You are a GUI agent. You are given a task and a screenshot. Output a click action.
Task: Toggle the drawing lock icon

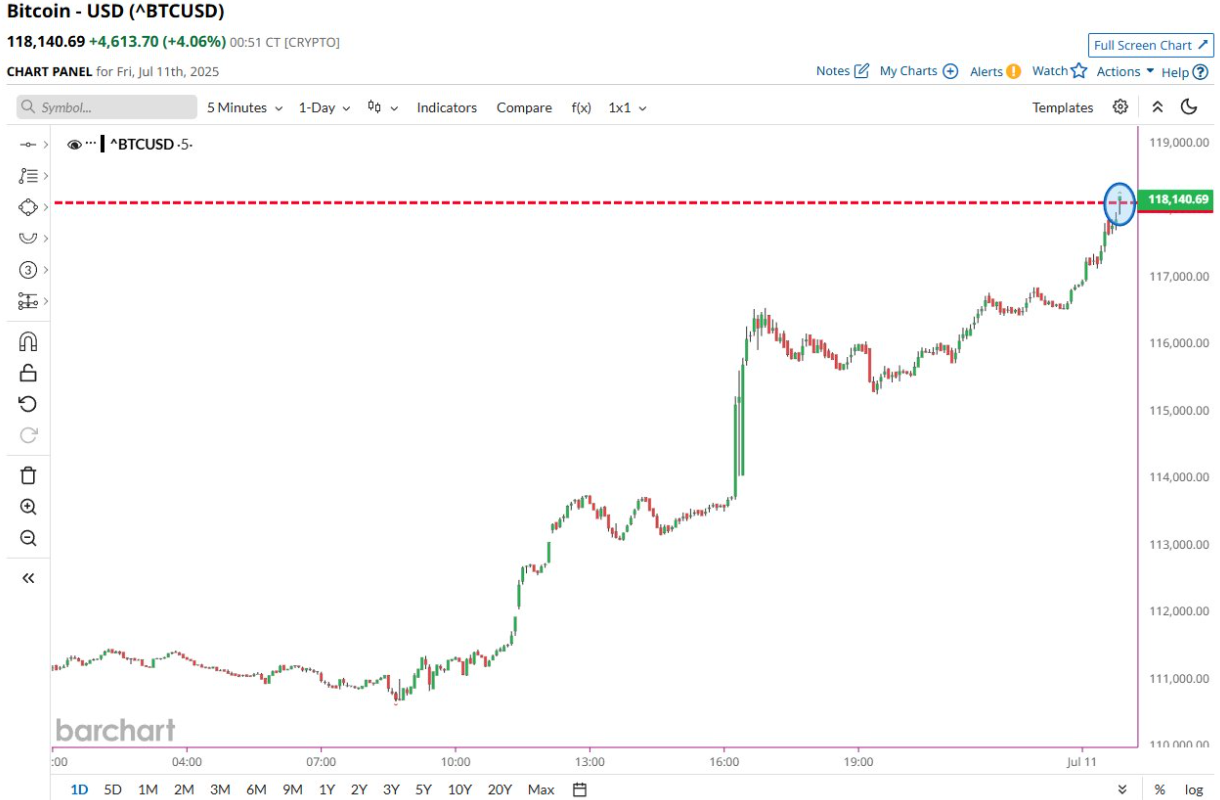tap(28, 373)
